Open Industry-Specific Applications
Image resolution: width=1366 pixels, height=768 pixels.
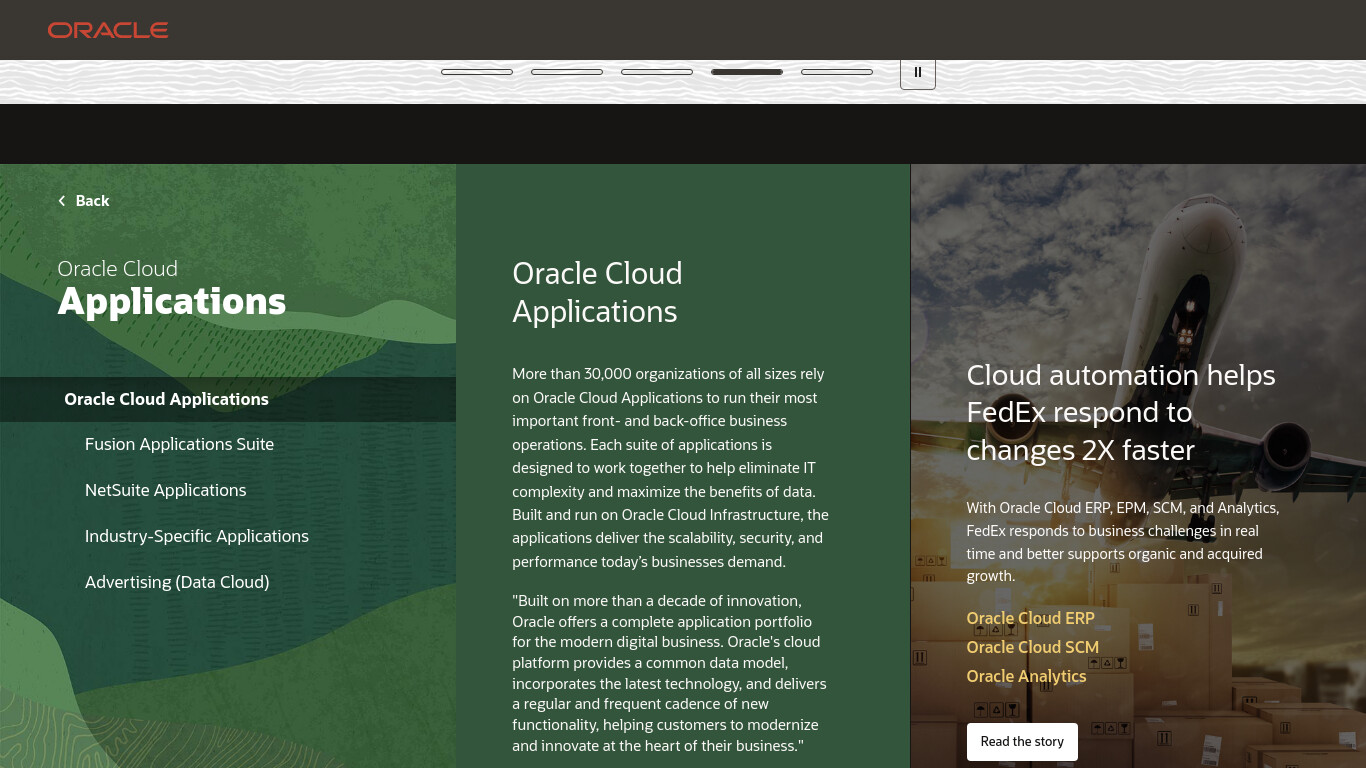click(197, 536)
